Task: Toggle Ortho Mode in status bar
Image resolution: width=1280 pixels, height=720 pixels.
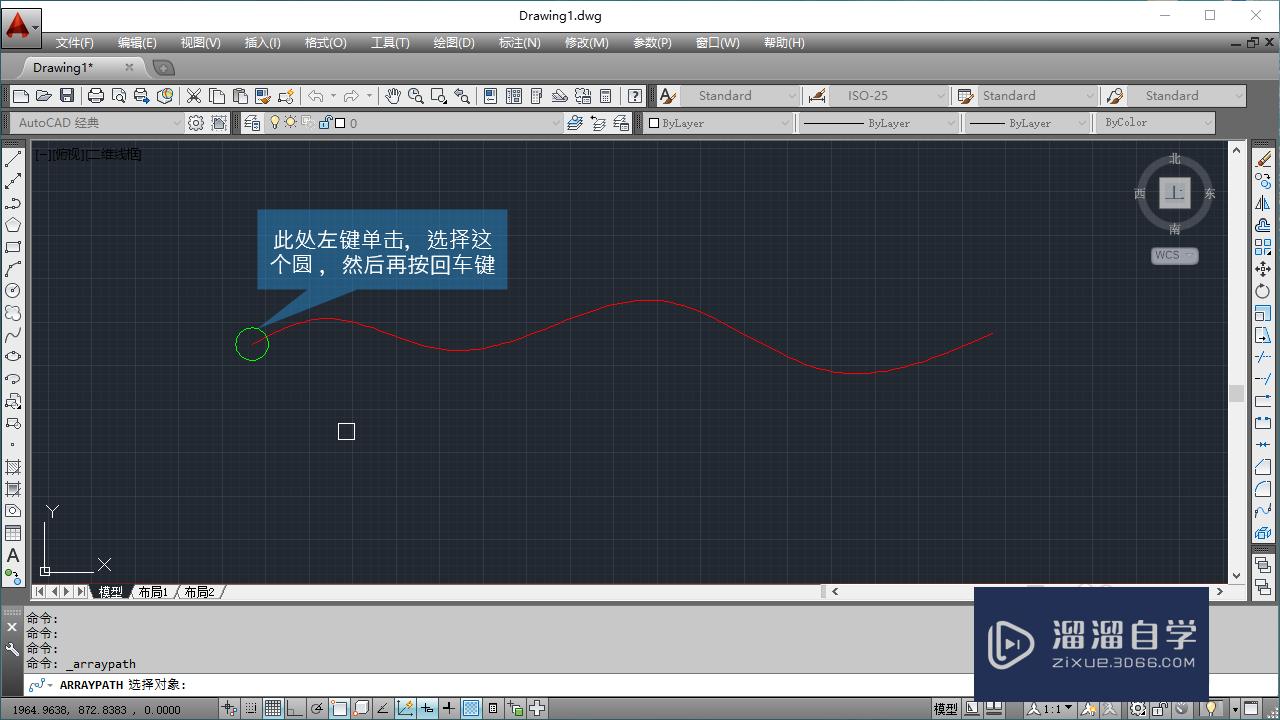Action: coord(295,709)
